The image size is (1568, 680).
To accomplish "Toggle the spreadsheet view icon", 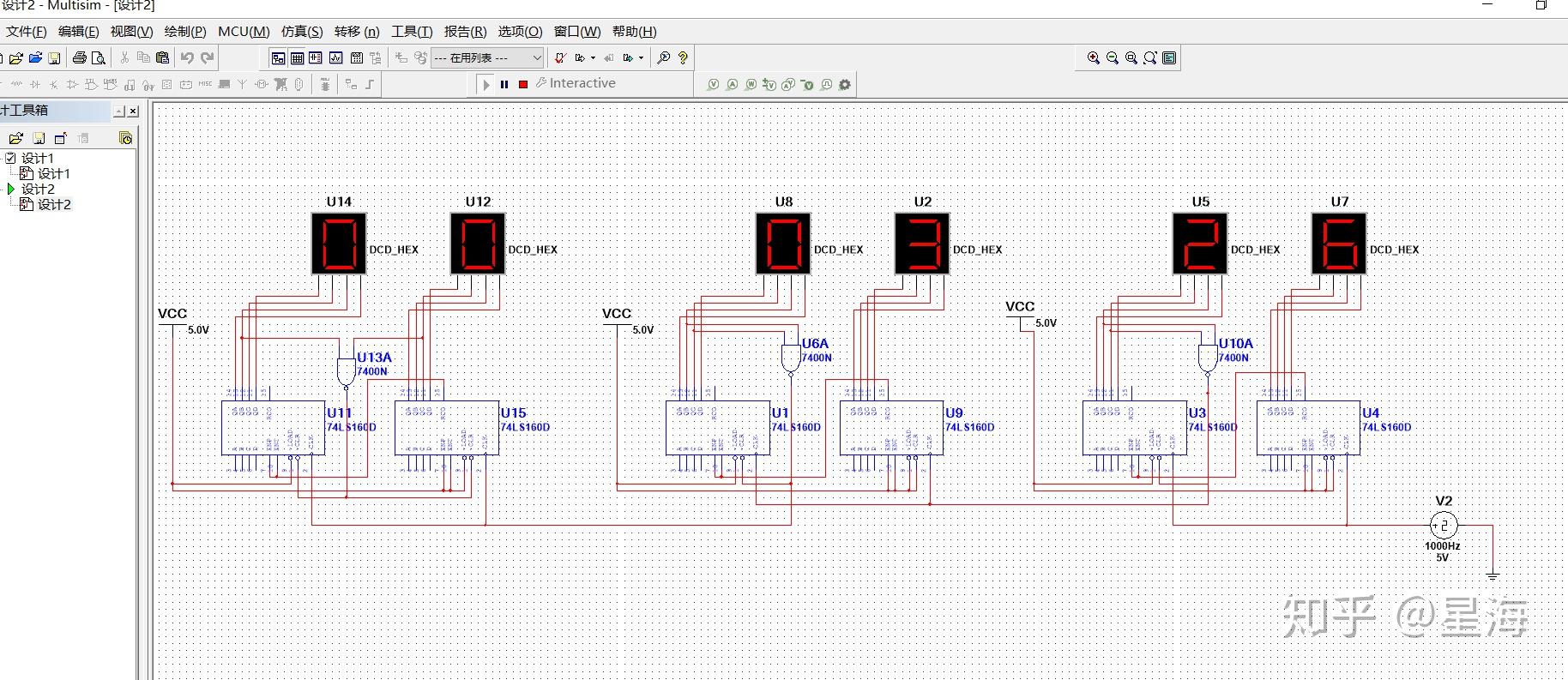I will pos(297,58).
